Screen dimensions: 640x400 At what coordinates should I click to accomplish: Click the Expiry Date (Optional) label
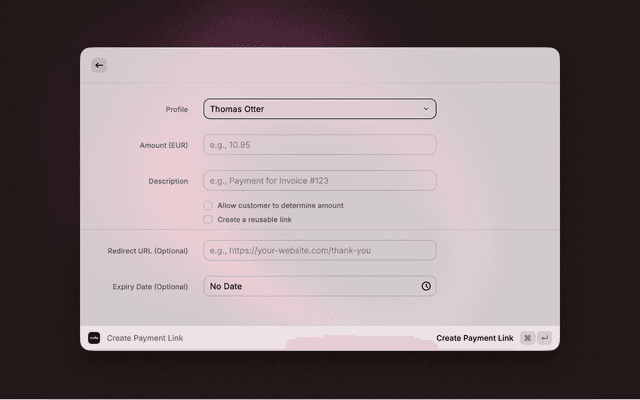[150, 287]
